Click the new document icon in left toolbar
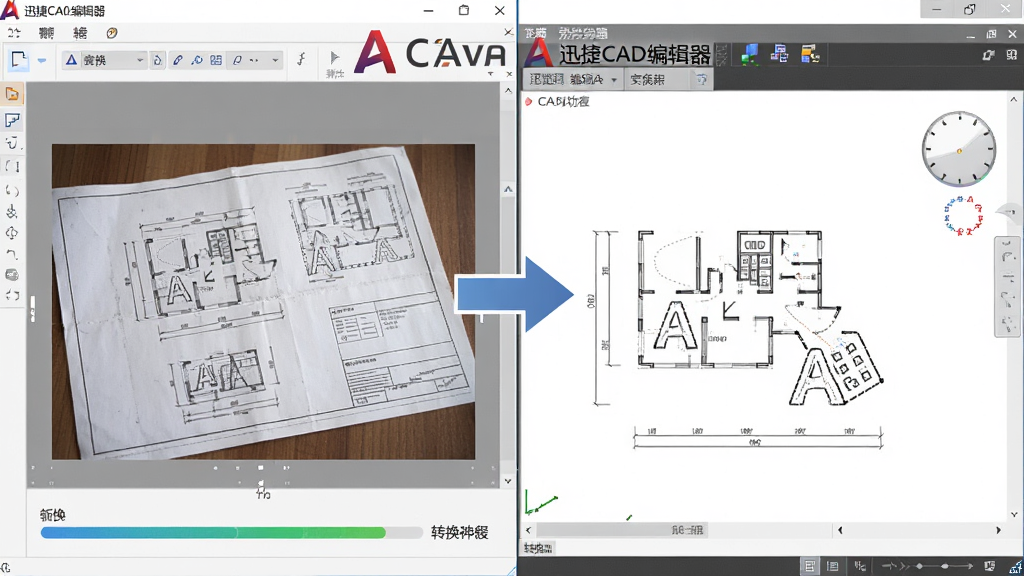This screenshot has width=1024, height=576. pyautogui.click(x=18, y=60)
